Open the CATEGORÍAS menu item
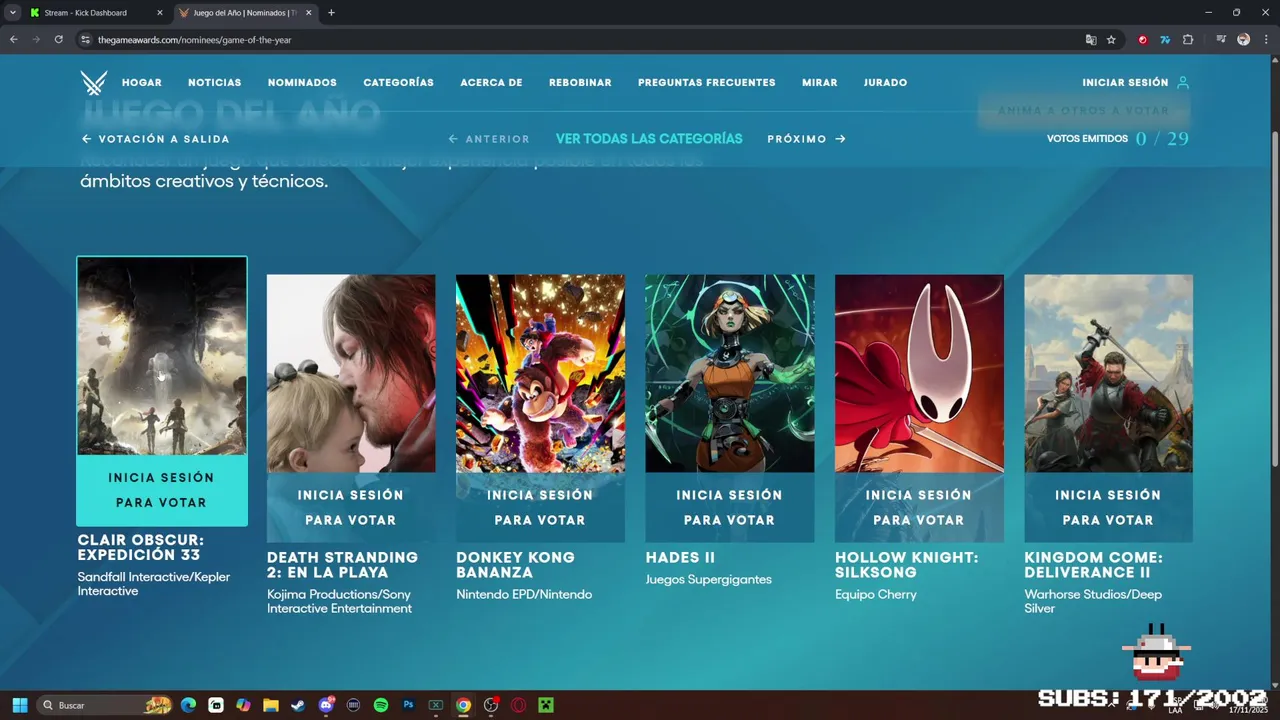Image resolution: width=1280 pixels, height=720 pixels. pos(398,83)
